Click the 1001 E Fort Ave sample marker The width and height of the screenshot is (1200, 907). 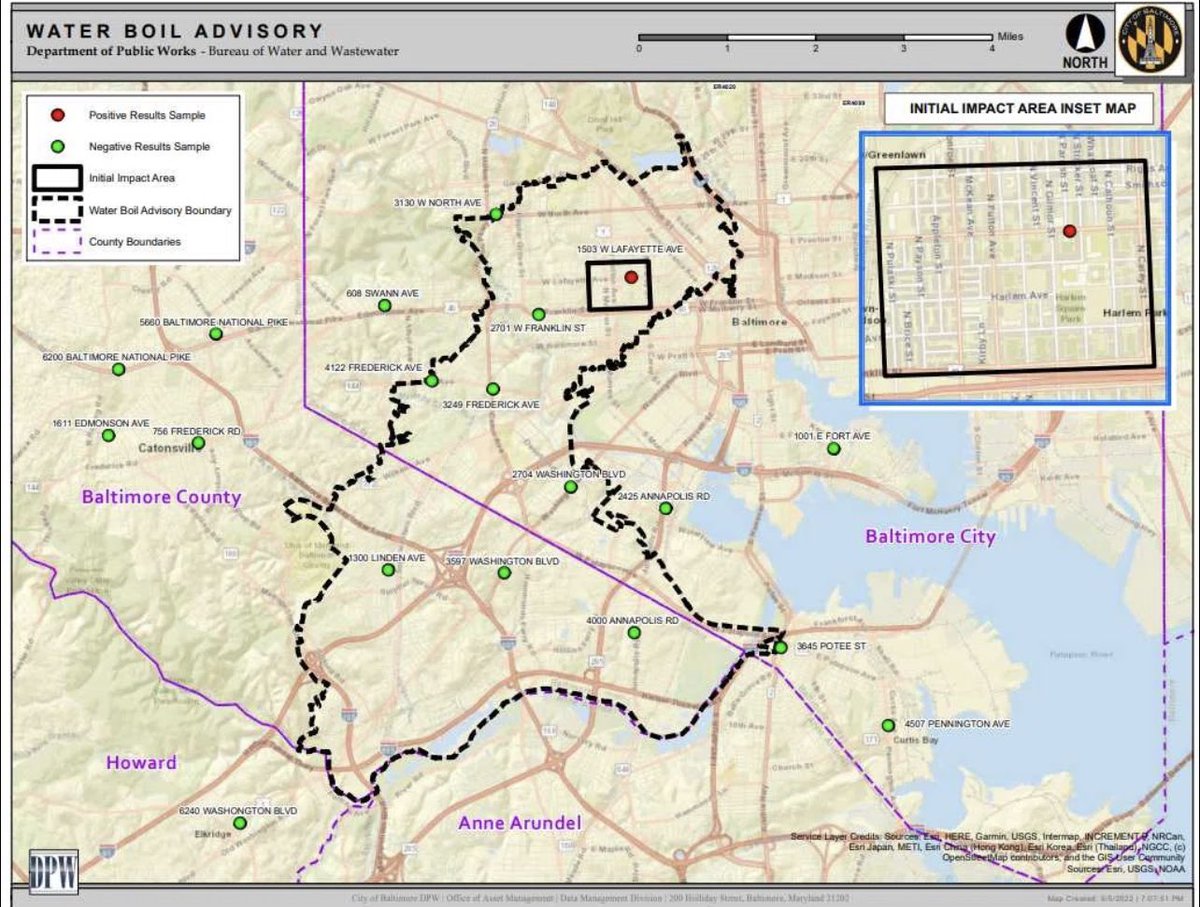(x=833, y=448)
